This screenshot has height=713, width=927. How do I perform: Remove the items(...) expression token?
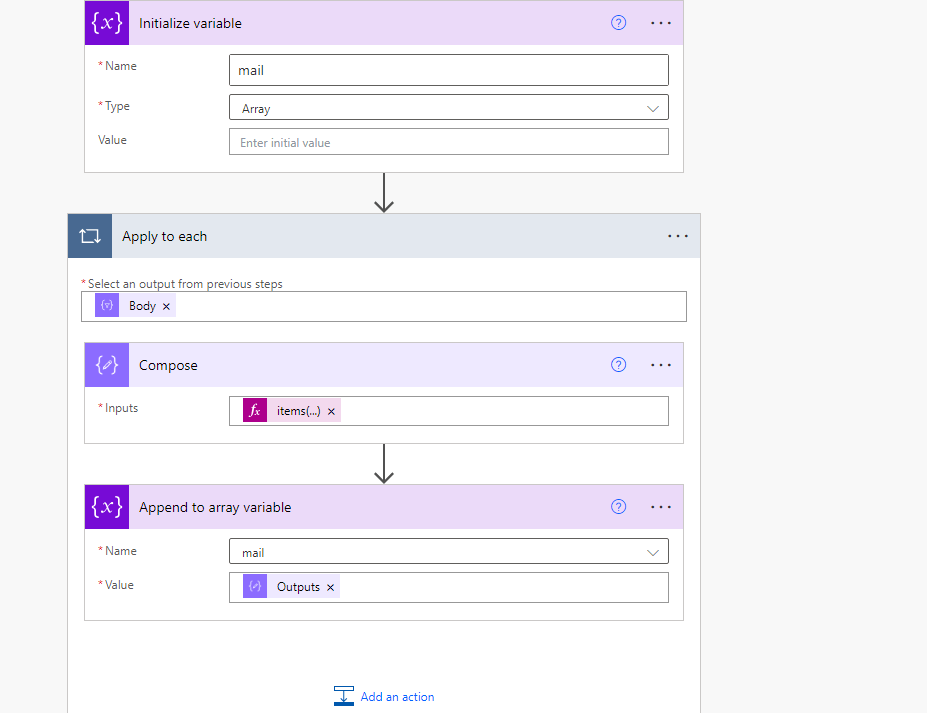[331, 411]
